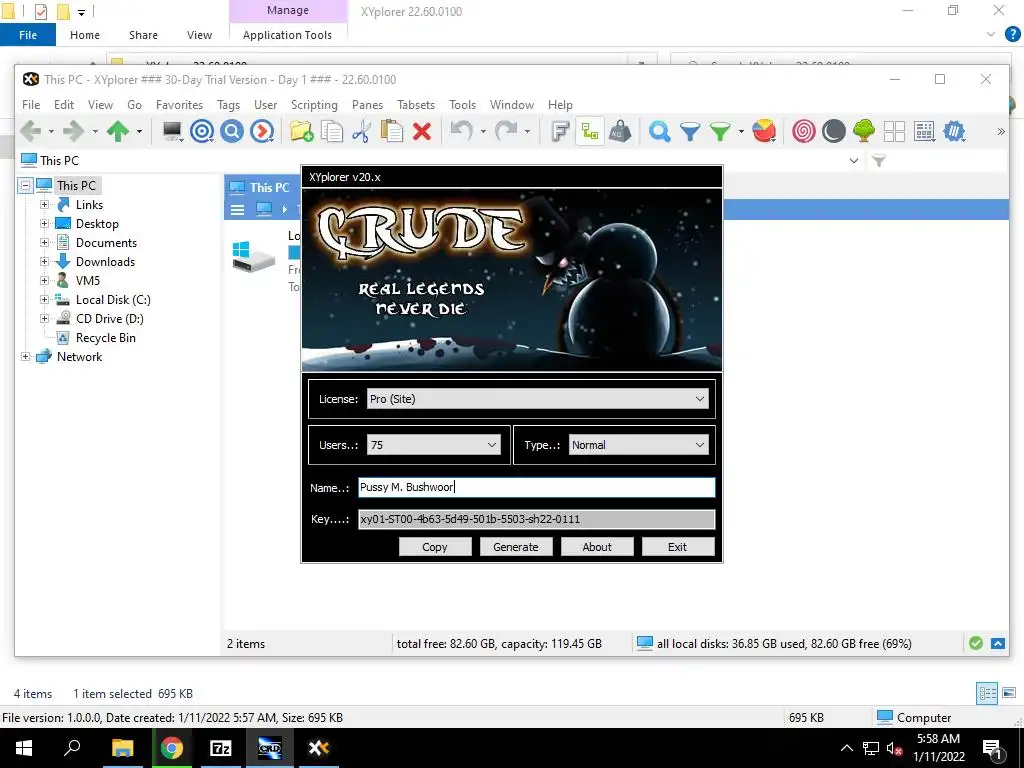
Task: Expand the Links tree node
Action: pos(44,204)
